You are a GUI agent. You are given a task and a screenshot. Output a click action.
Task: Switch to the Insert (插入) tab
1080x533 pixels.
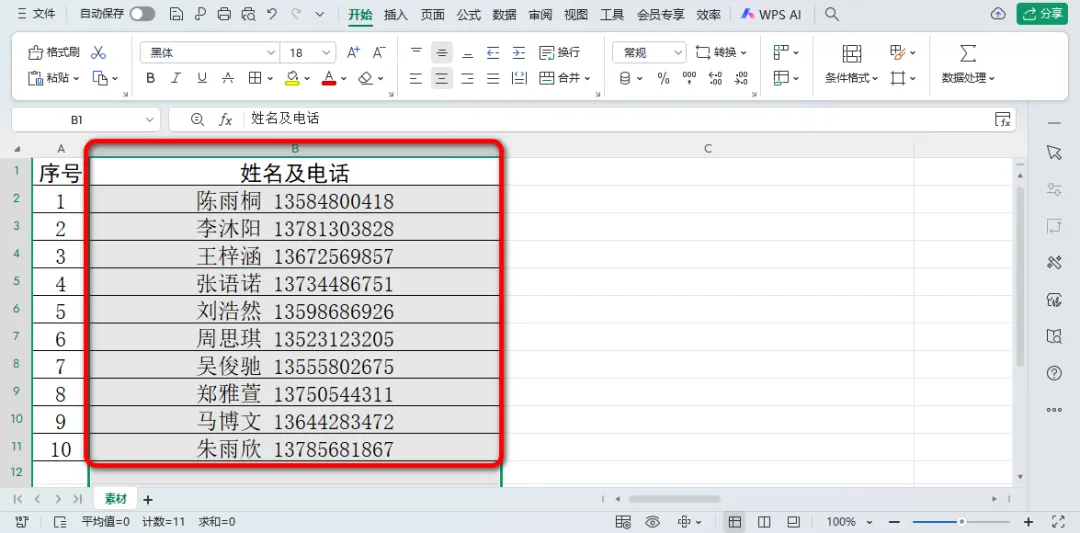[x=395, y=14]
